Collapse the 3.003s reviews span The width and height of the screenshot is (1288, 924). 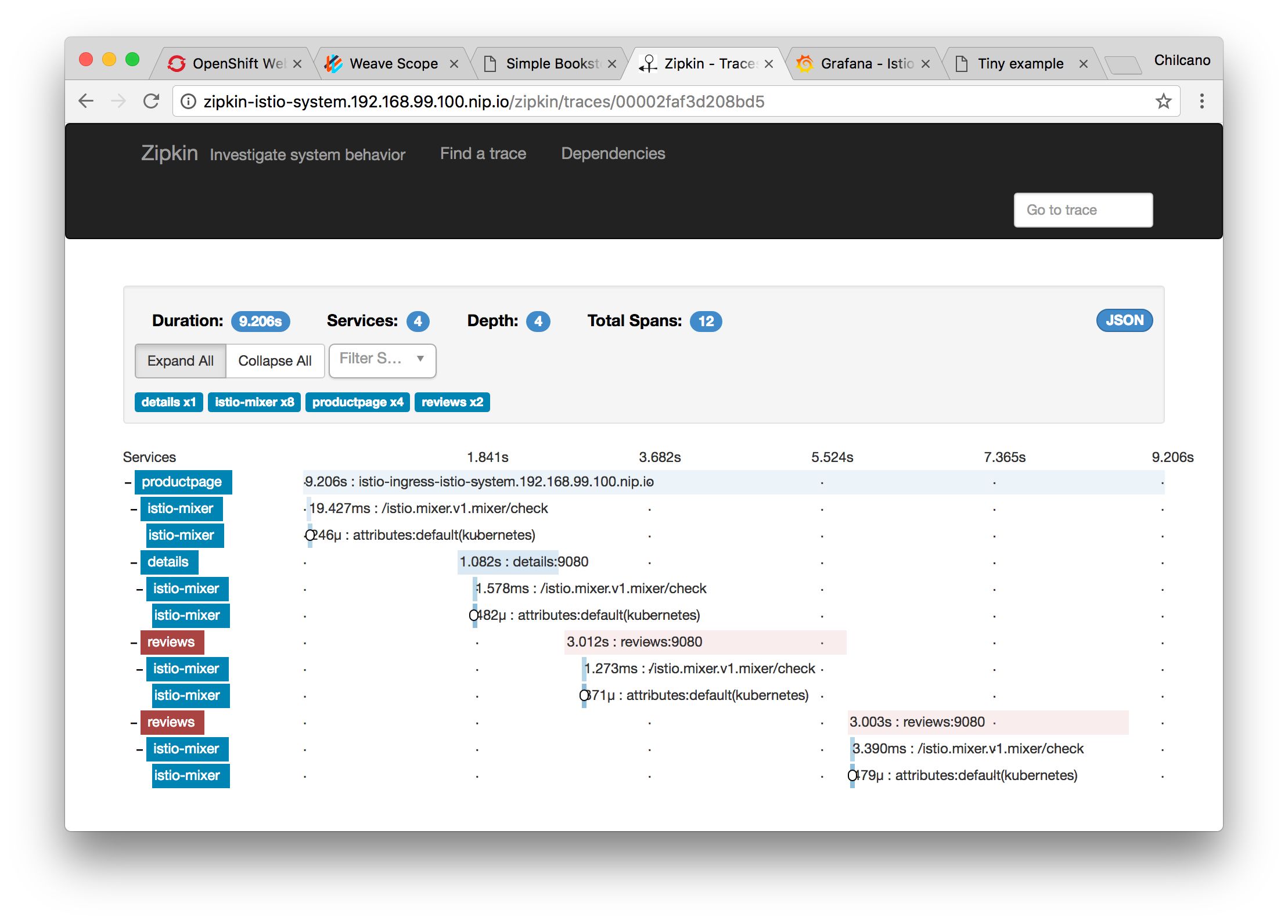click(x=134, y=723)
